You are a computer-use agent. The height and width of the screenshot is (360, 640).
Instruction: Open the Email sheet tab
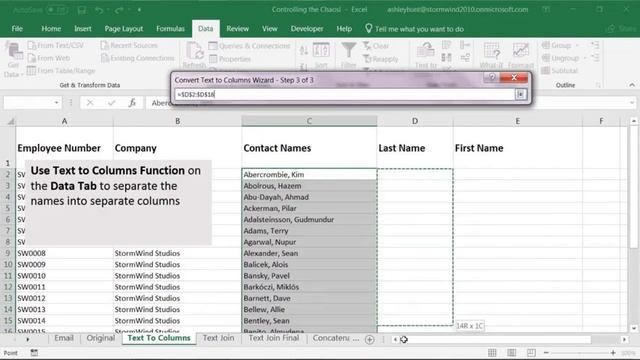[64, 338]
